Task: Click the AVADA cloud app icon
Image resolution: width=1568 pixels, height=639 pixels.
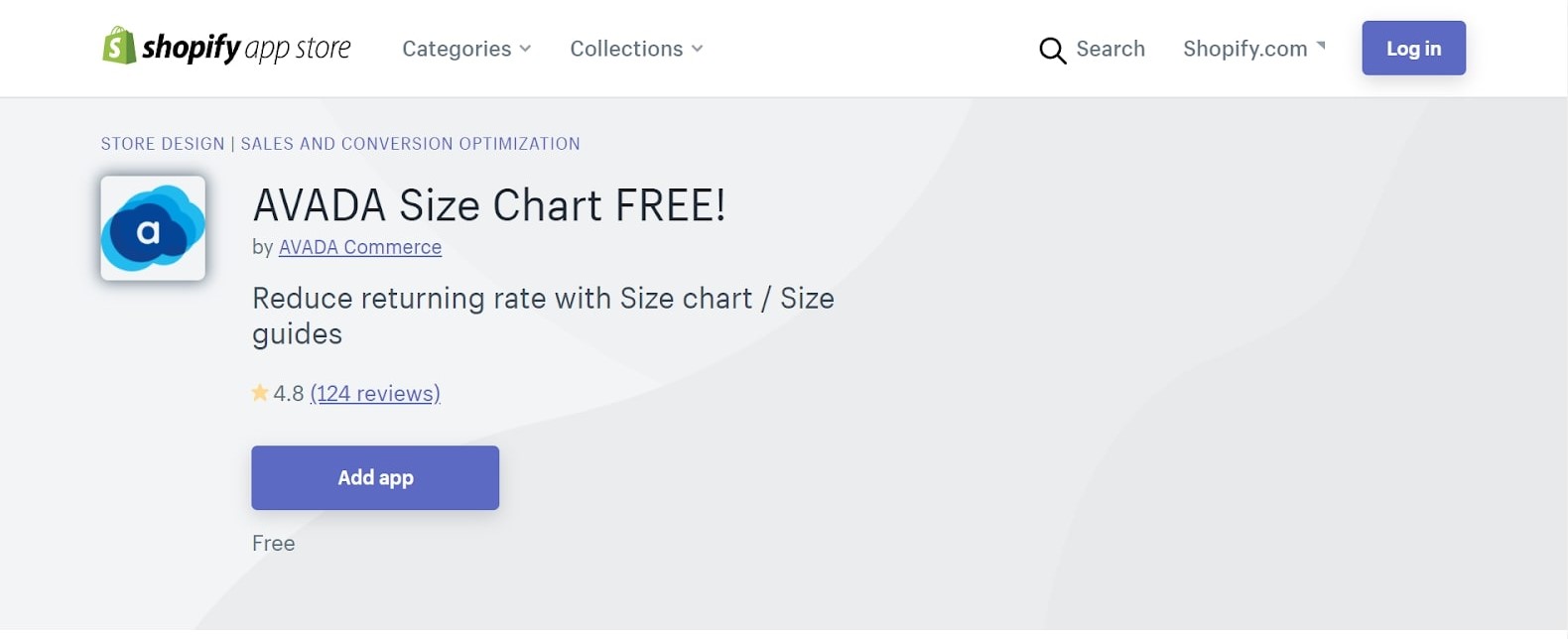Action: (153, 228)
